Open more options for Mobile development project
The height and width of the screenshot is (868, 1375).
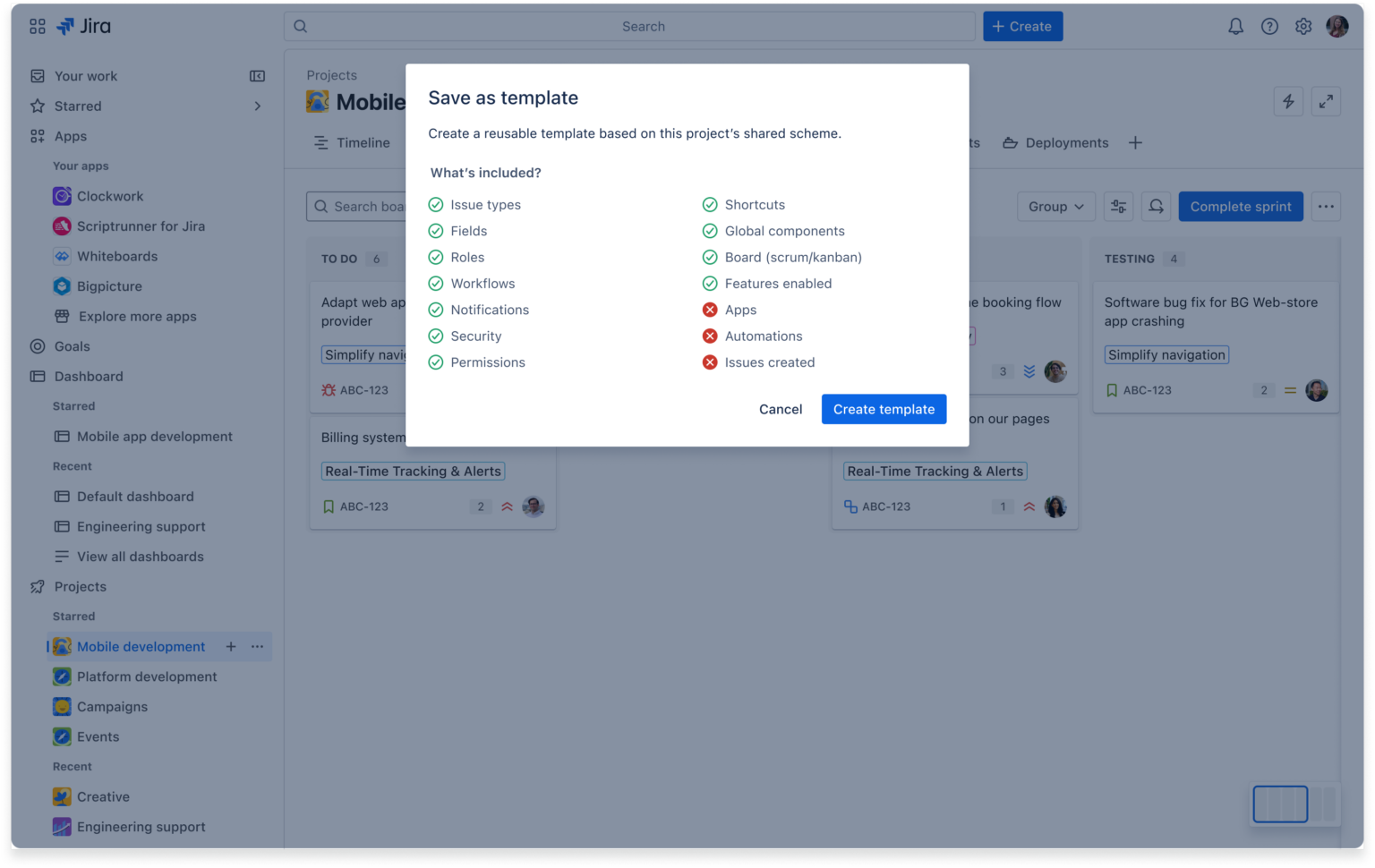258,646
